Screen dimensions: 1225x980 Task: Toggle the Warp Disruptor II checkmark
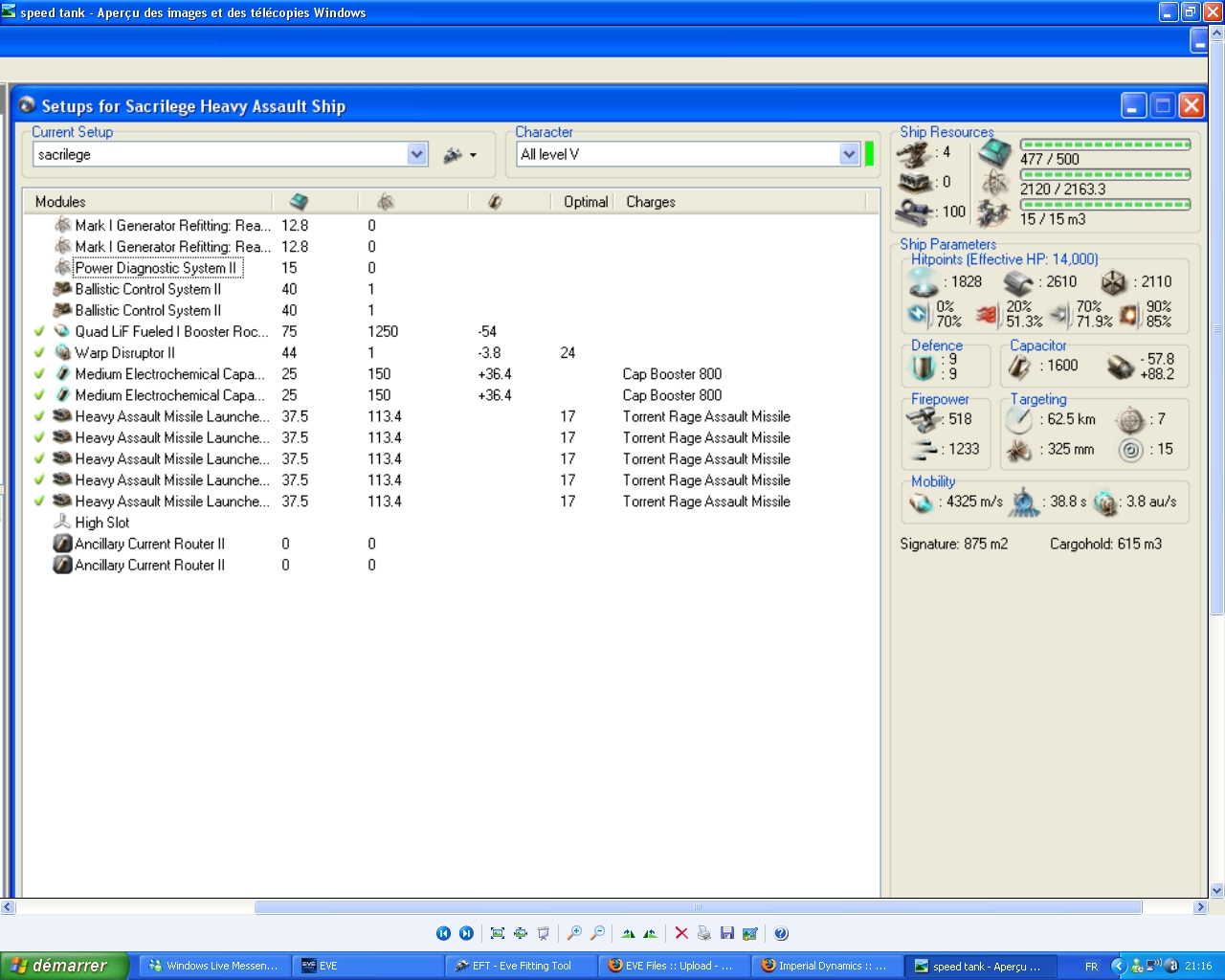coord(39,352)
